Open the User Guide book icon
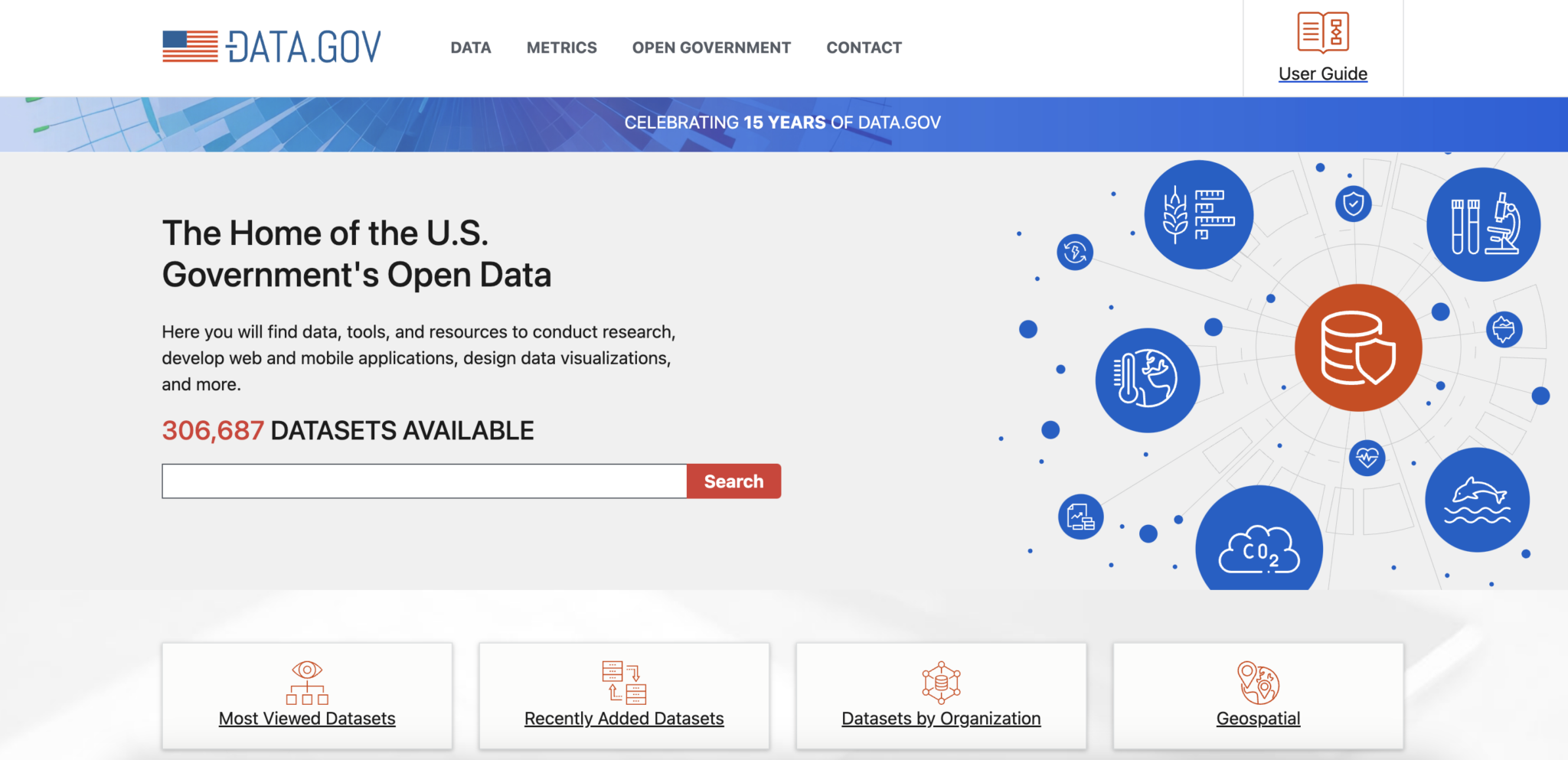 point(1322,32)
